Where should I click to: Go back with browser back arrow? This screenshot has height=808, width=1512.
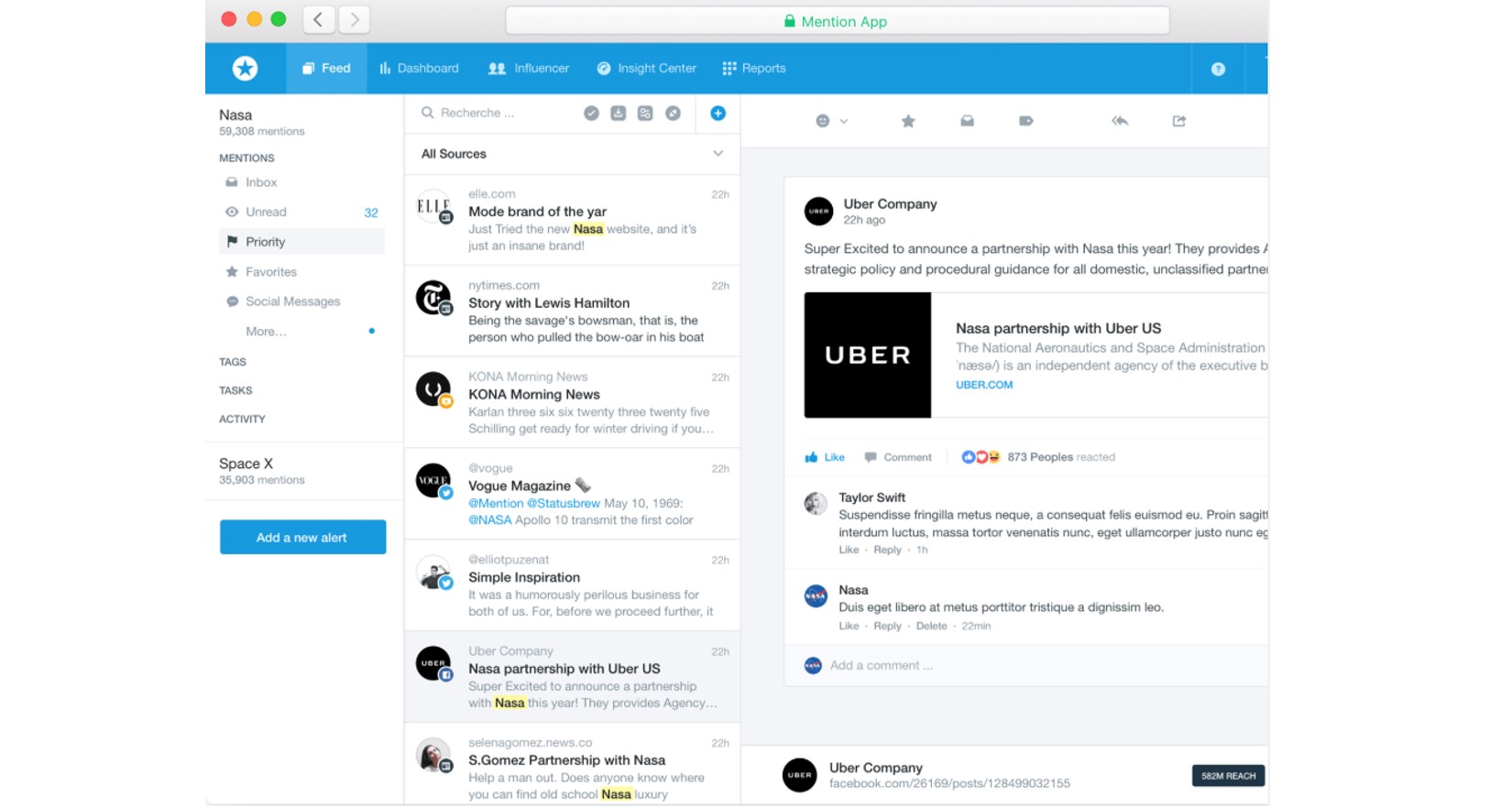pos(318,19)
